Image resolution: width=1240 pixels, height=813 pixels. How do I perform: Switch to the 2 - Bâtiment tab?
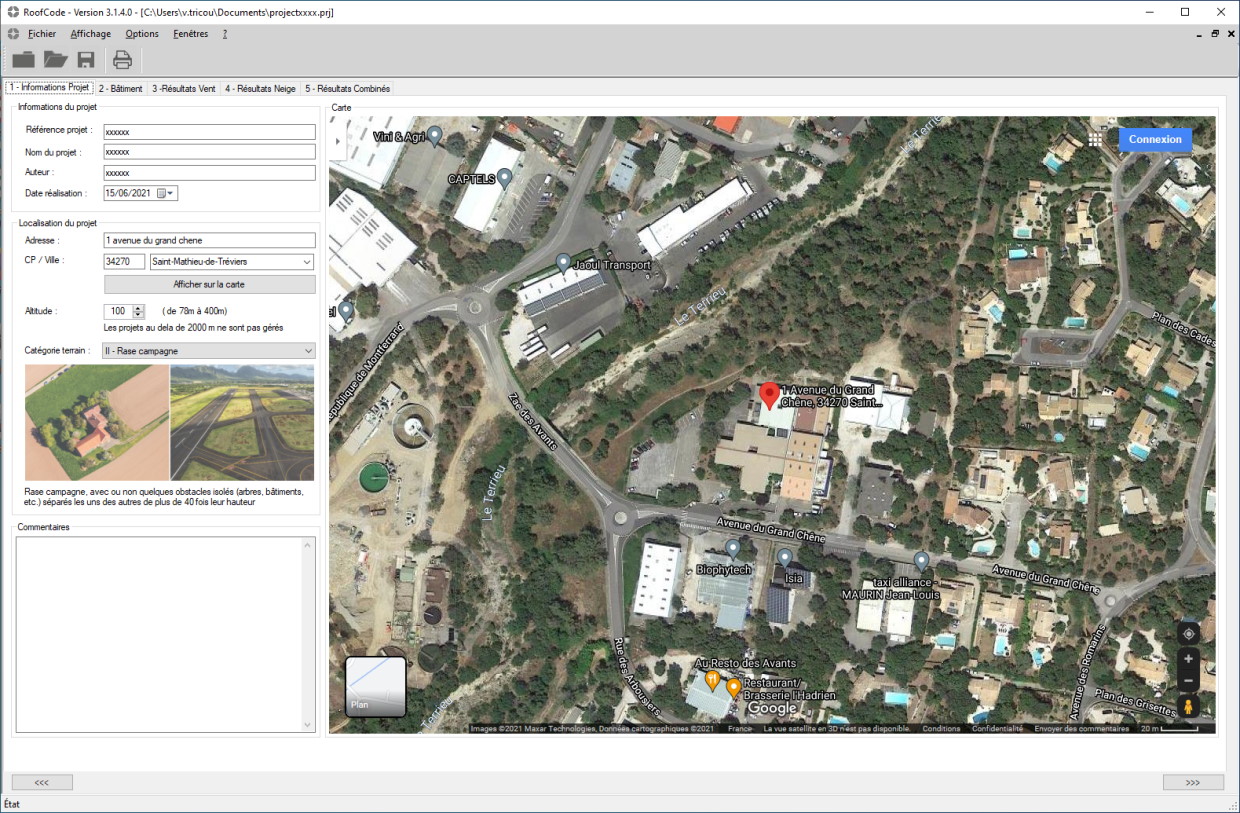[121, 89]
